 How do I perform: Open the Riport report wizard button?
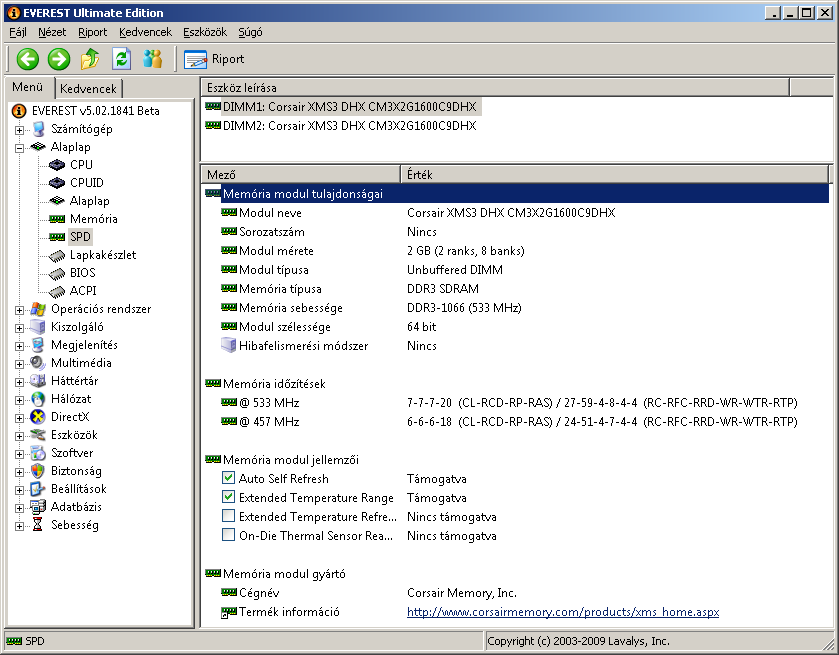point(214,59)
